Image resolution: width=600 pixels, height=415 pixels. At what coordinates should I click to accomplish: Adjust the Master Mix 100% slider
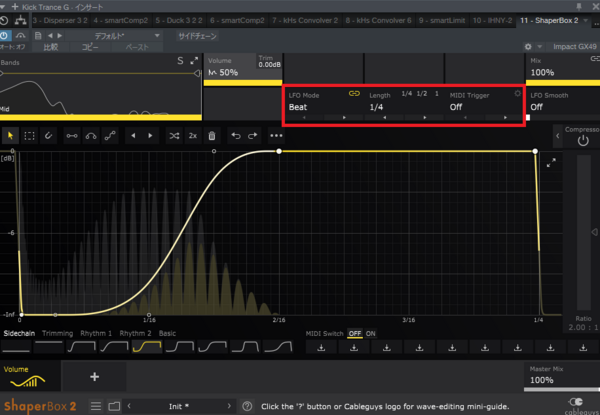(x=560, y=381)
